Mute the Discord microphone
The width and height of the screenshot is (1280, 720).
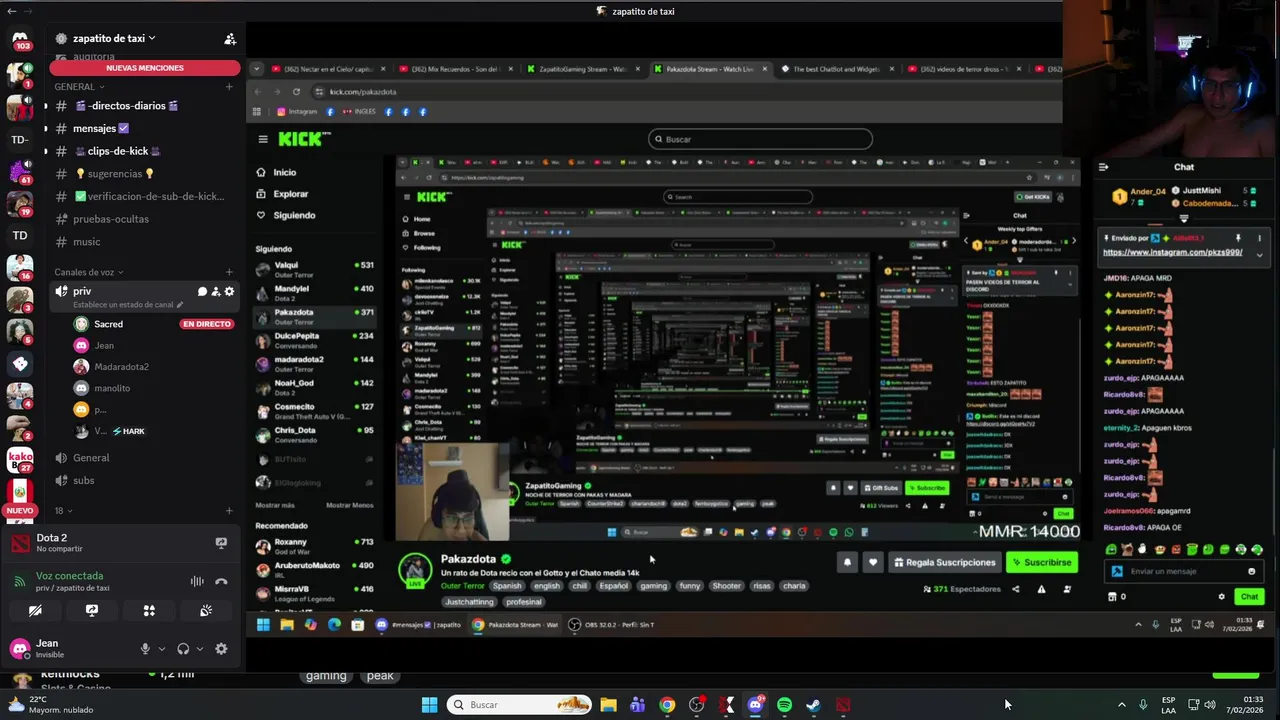coord(145,649)
